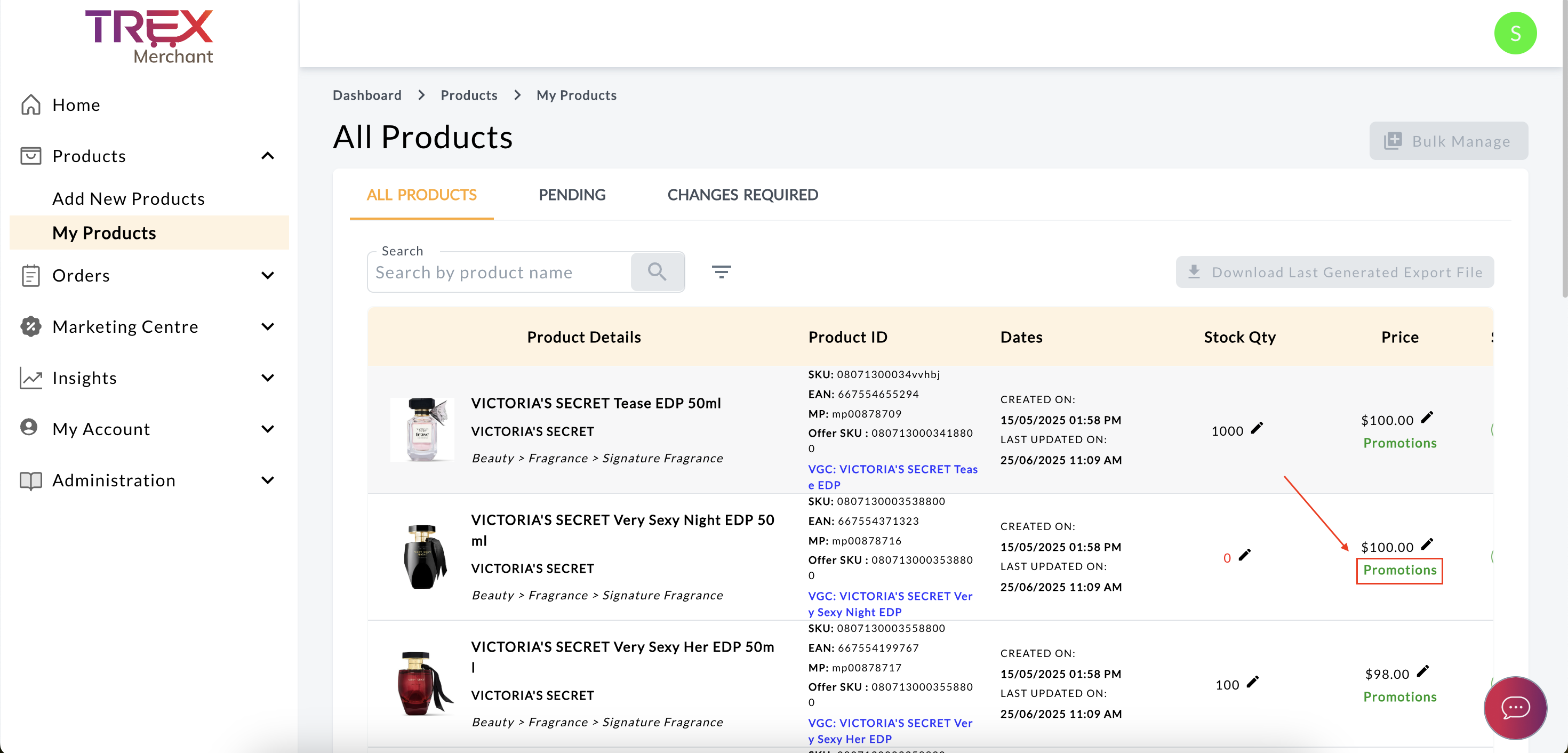1568x753 pixels.
Task: Edit $98.00 price pencil icon
Action: 1422,671
